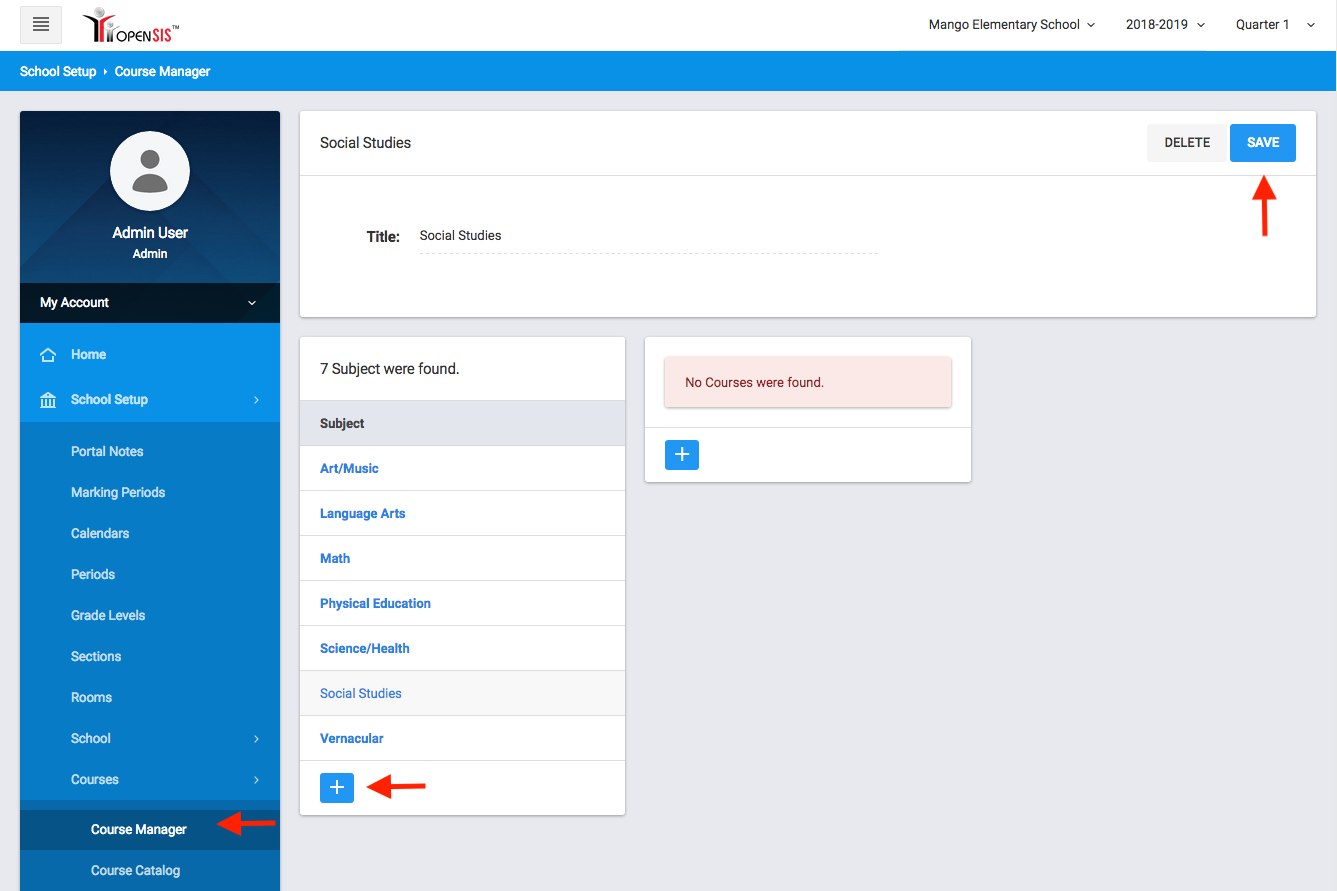
Task: Open Mango Elementary School dropdown
Action: (x=1011, y=25)
